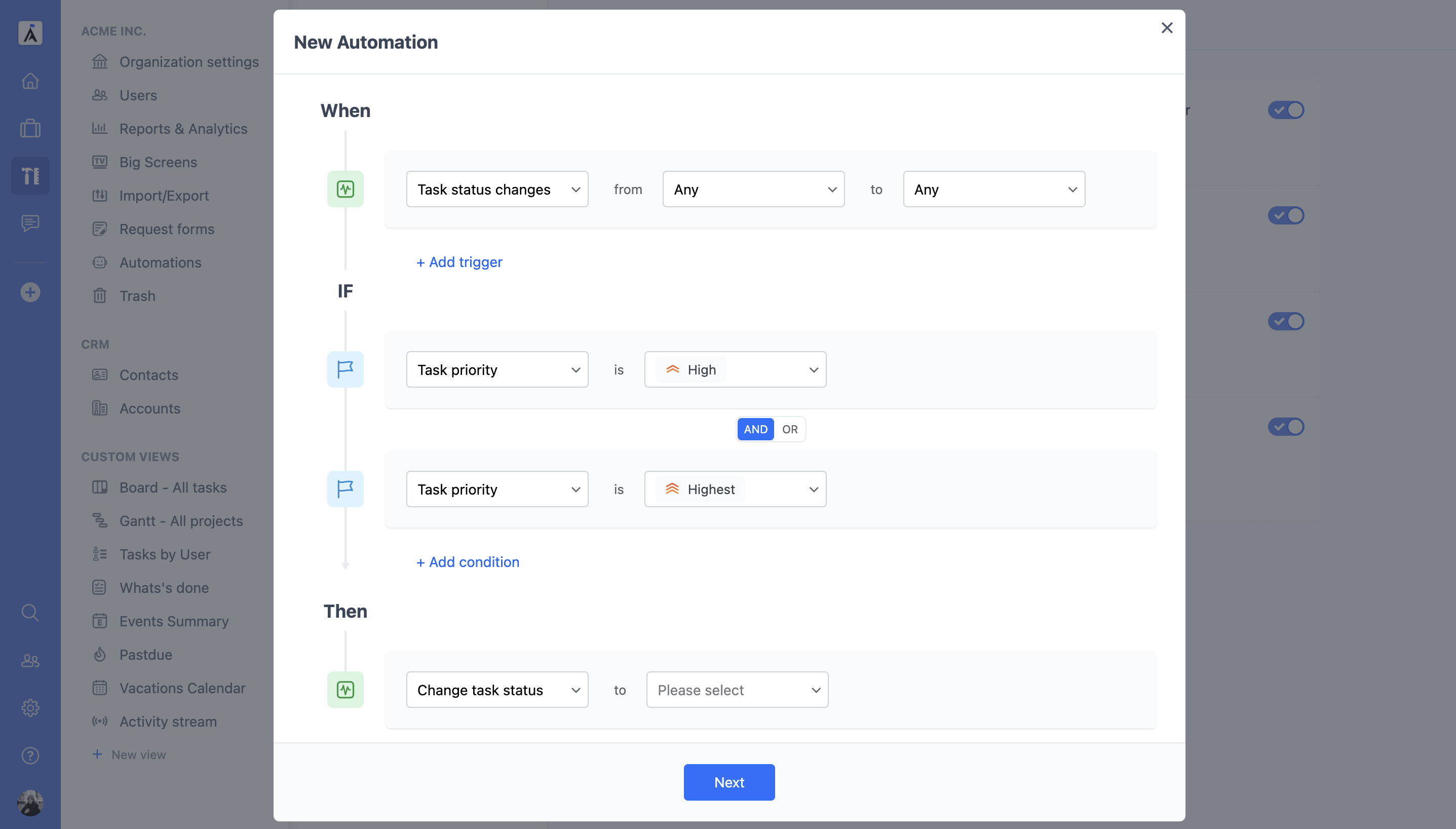Open the people team icon in the rail
Viewport: 1456px width, 829px height.
30,660
